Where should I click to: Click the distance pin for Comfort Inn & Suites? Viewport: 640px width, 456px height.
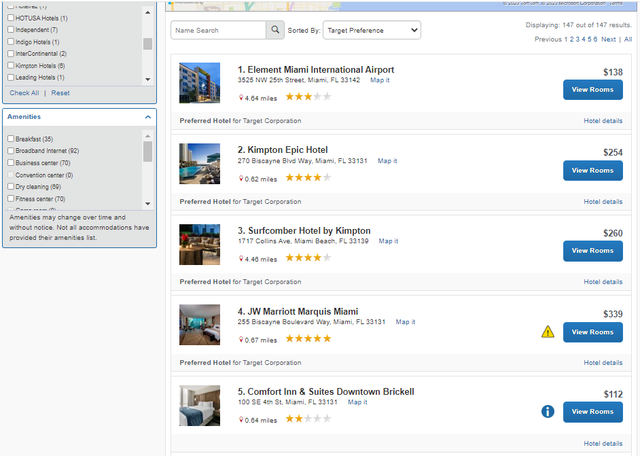pos(241,420)
